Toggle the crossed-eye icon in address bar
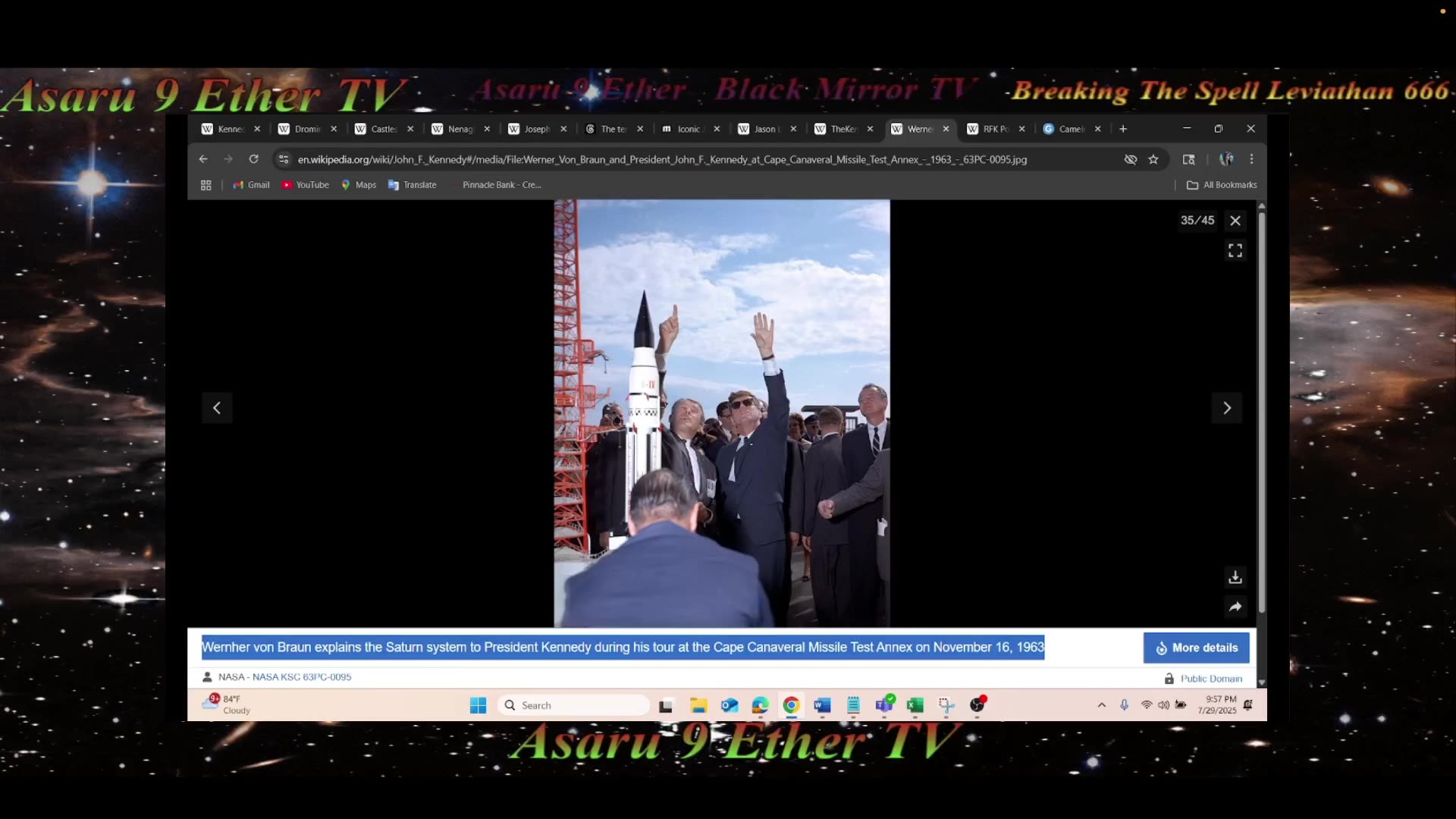Image resolution: width=1456 pixels, height=819 pixels. pos(1131,159)
